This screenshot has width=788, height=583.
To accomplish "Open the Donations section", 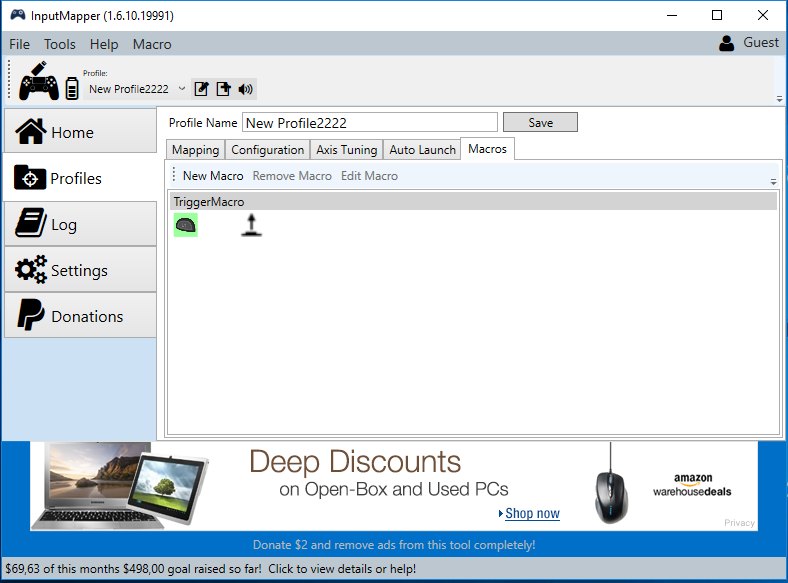I will tap(80, 316).
